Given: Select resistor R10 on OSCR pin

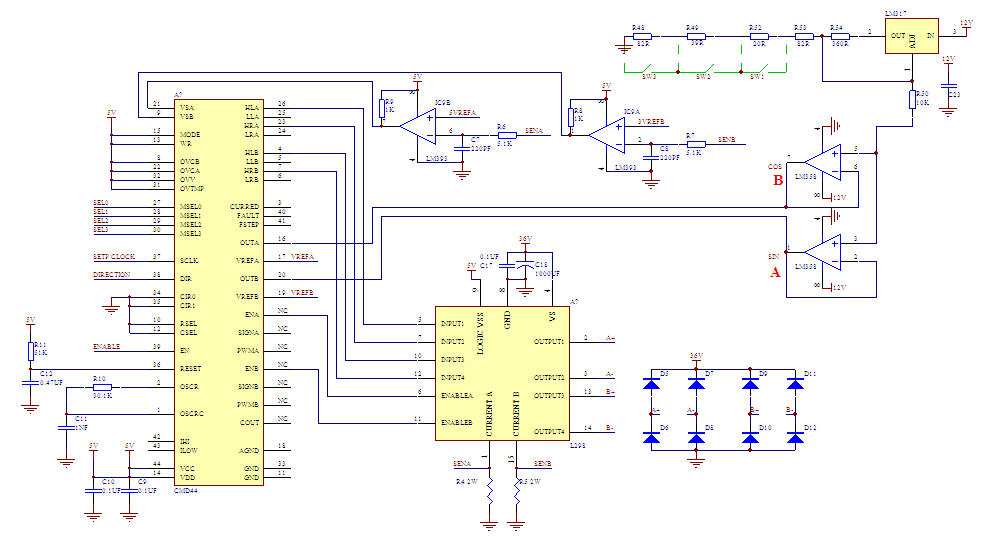Looking at the screenshot, I should tap(101, 386).
